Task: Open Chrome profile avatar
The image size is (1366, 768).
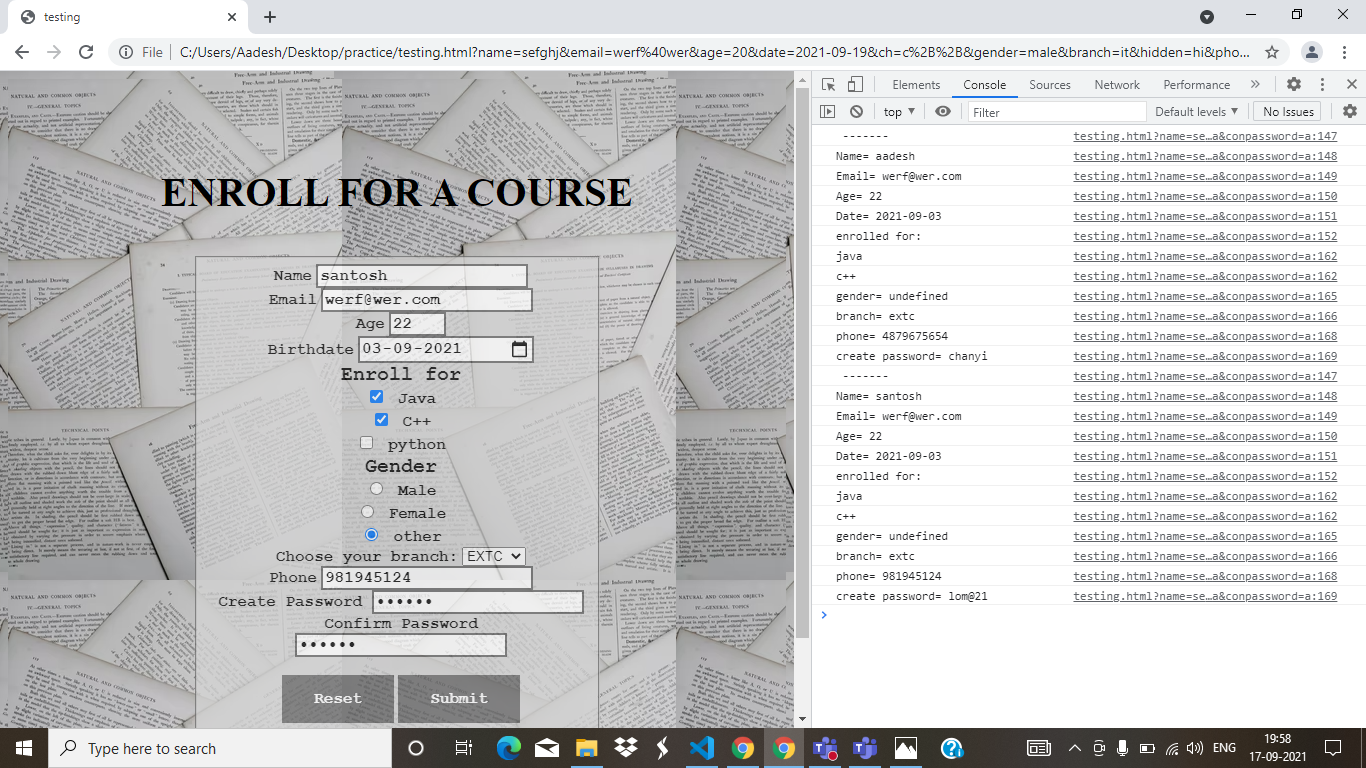Action: (x=1313, y=52)
